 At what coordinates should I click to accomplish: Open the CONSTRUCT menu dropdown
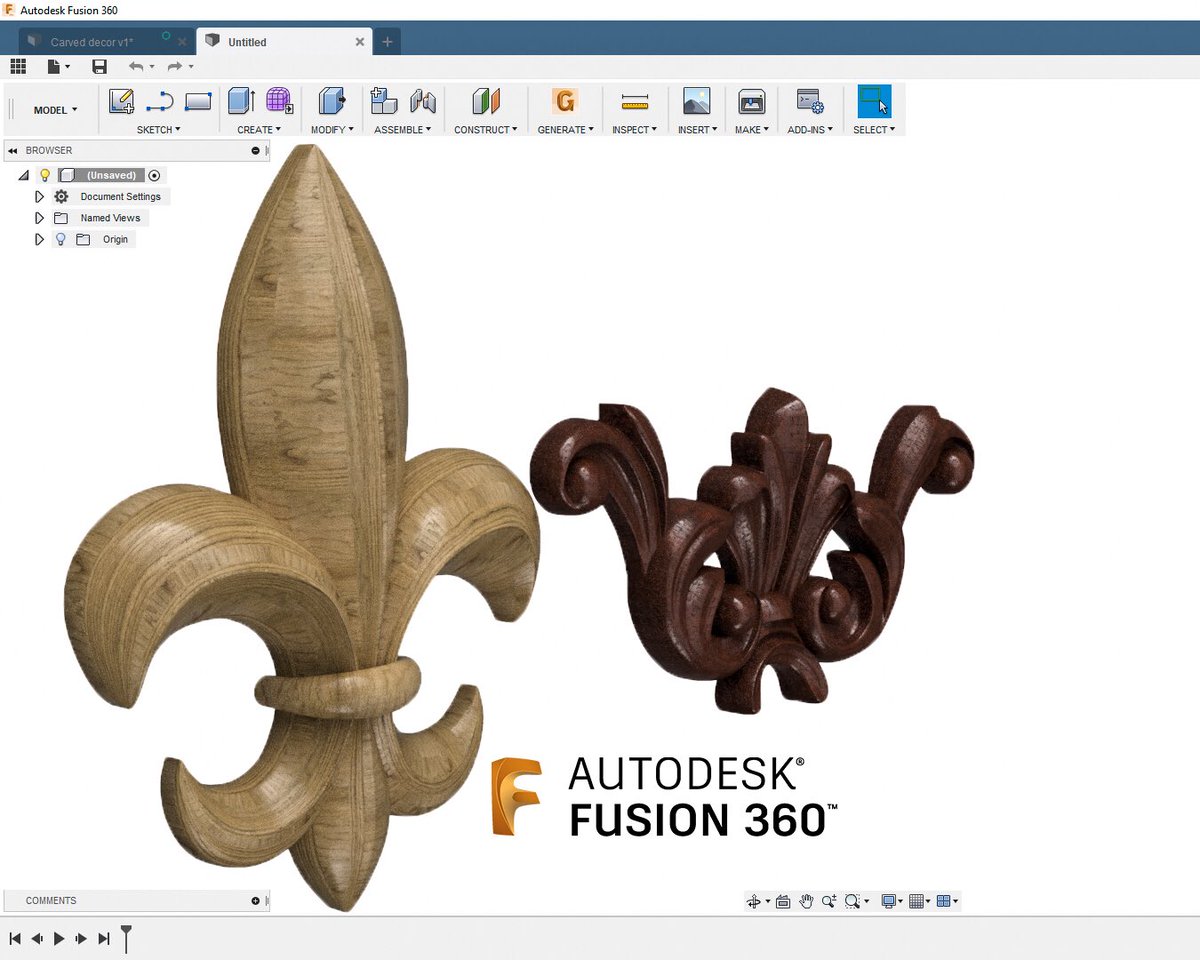pos(486,130)
